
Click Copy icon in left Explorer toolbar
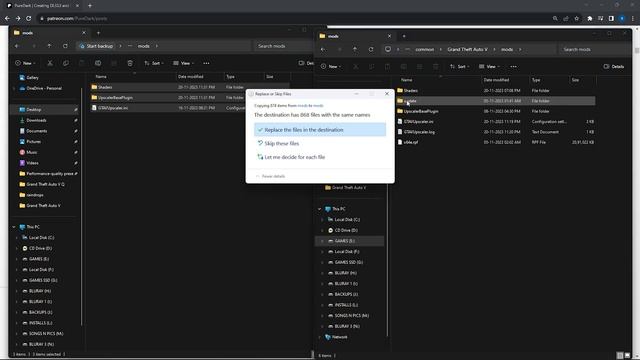click(x=66, y=63)
